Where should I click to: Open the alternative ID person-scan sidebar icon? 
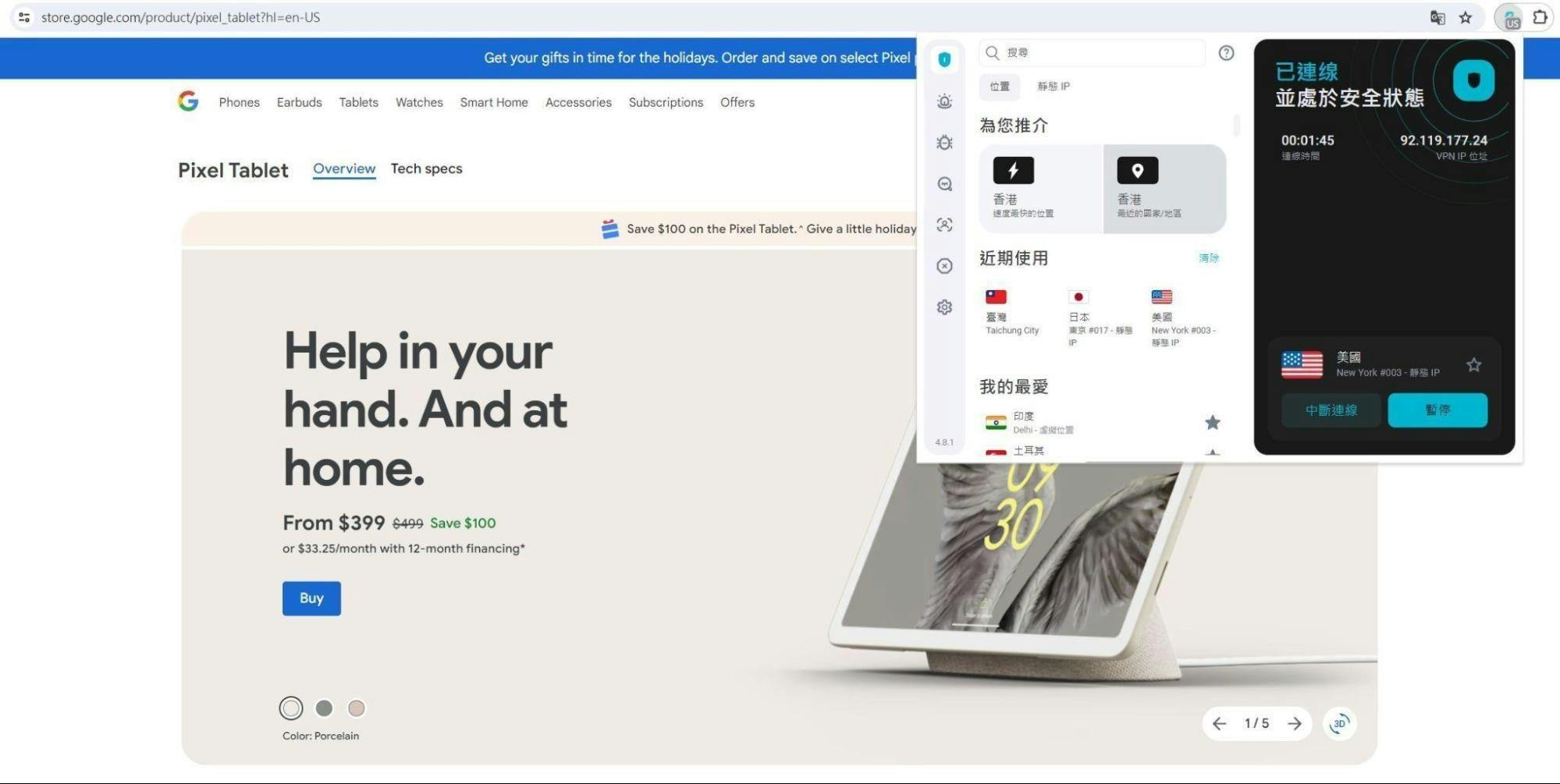coord(944,225)
